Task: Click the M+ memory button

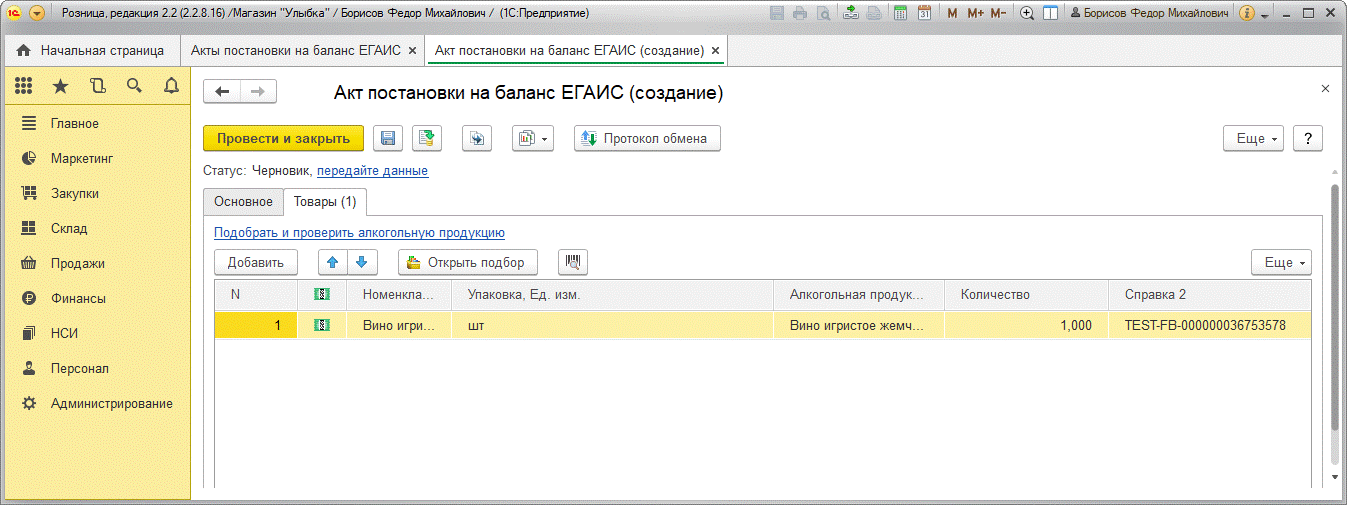Action: [x=975, y=13]
